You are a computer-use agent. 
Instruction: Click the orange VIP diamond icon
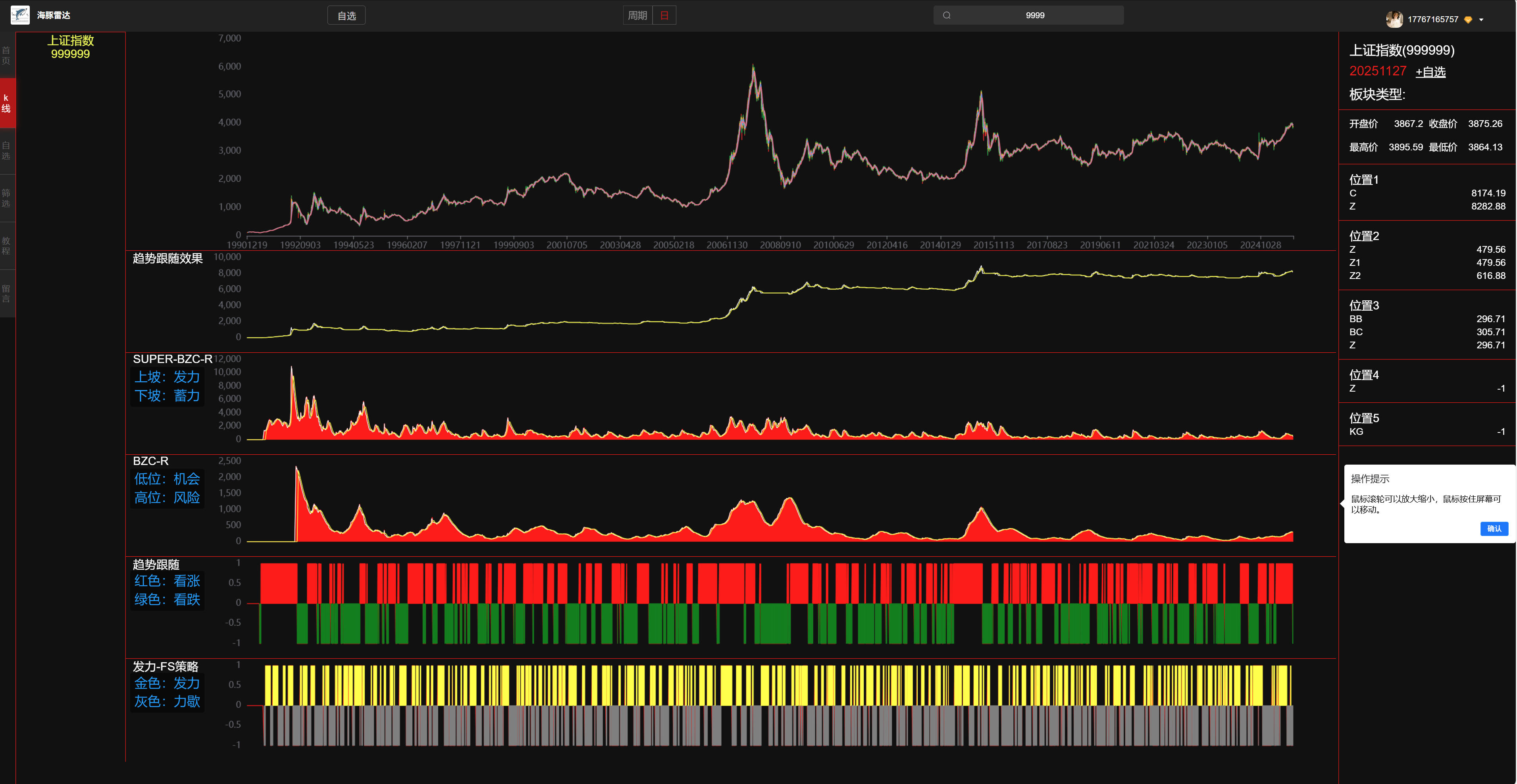(x=1468, y=20)
